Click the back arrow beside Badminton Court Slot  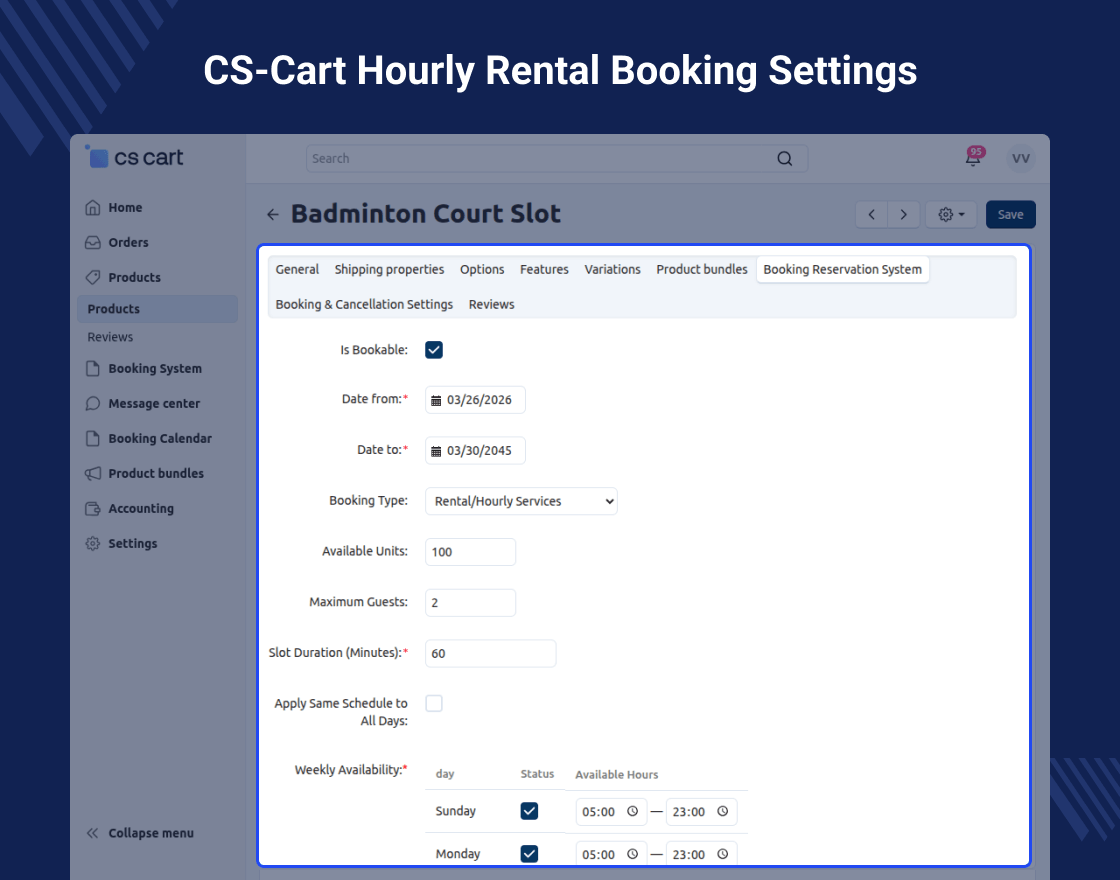[x=273, y=215]
